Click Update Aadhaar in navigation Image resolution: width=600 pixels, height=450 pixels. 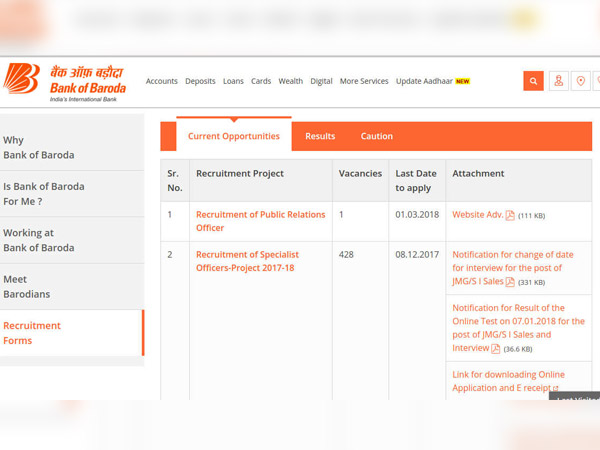pos(424,81)
